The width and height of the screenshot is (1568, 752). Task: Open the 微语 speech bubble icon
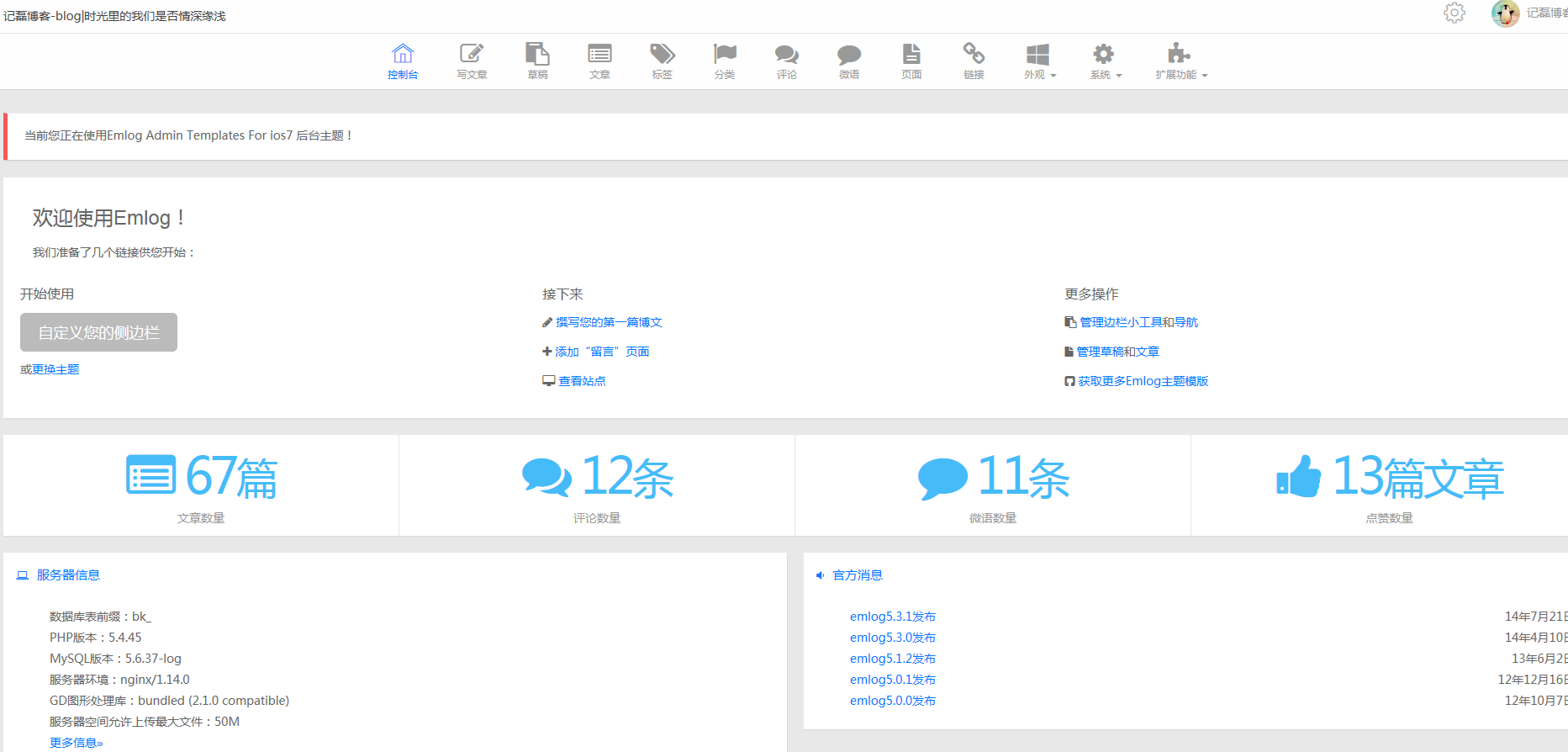click(x=849, y=55)
